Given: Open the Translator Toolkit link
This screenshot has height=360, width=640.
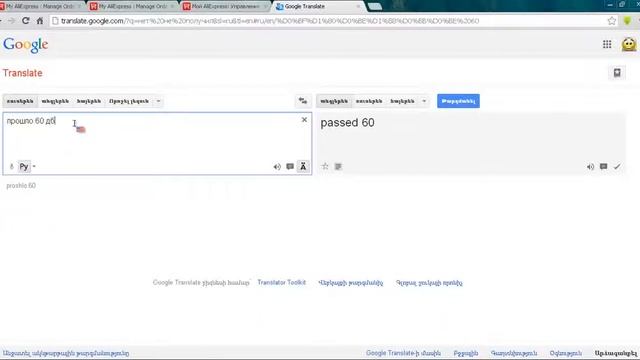Looking at the screenshot, I should pyautogui.click(x=282, y=282).
